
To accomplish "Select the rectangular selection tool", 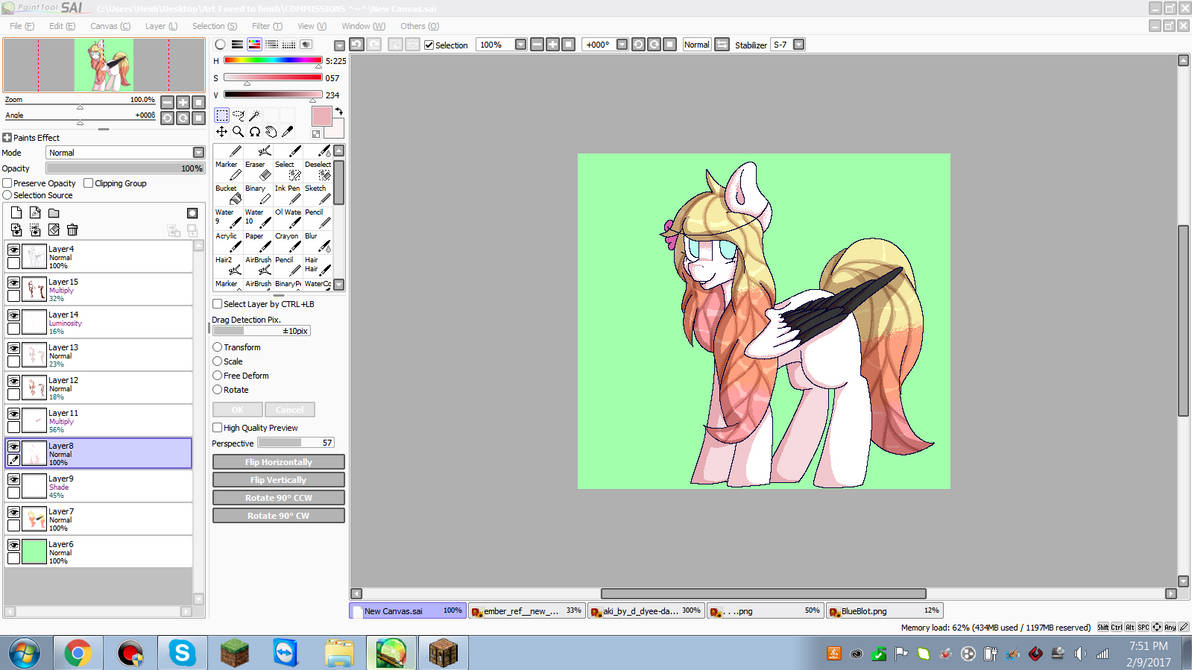I will click(222, 115).
